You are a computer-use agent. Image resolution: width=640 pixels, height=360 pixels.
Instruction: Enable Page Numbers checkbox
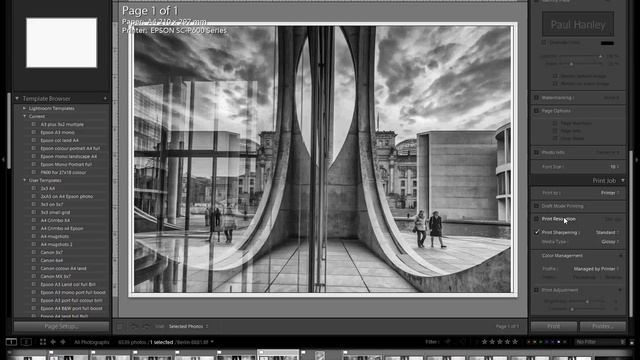tap(555, 123)
